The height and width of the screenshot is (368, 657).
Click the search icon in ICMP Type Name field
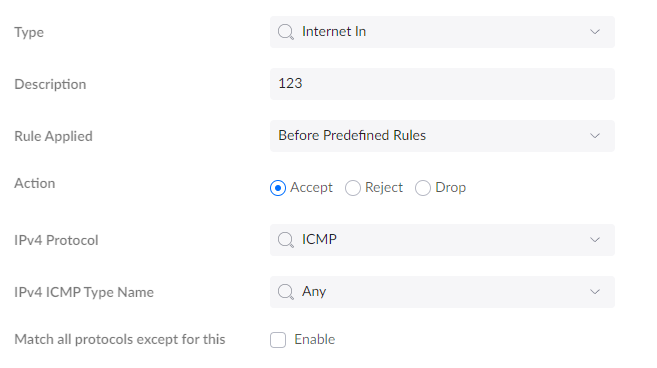(286, 292)
